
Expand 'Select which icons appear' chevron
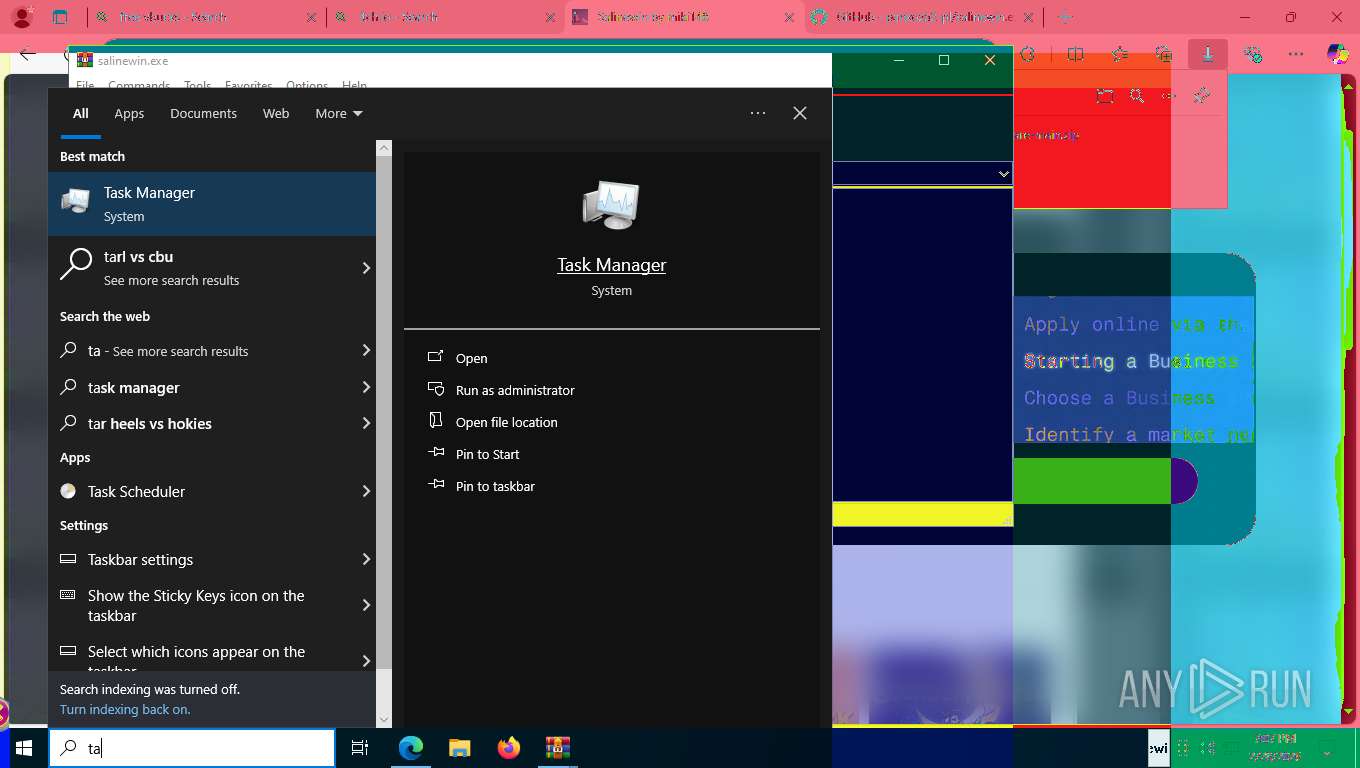(366, 661)
